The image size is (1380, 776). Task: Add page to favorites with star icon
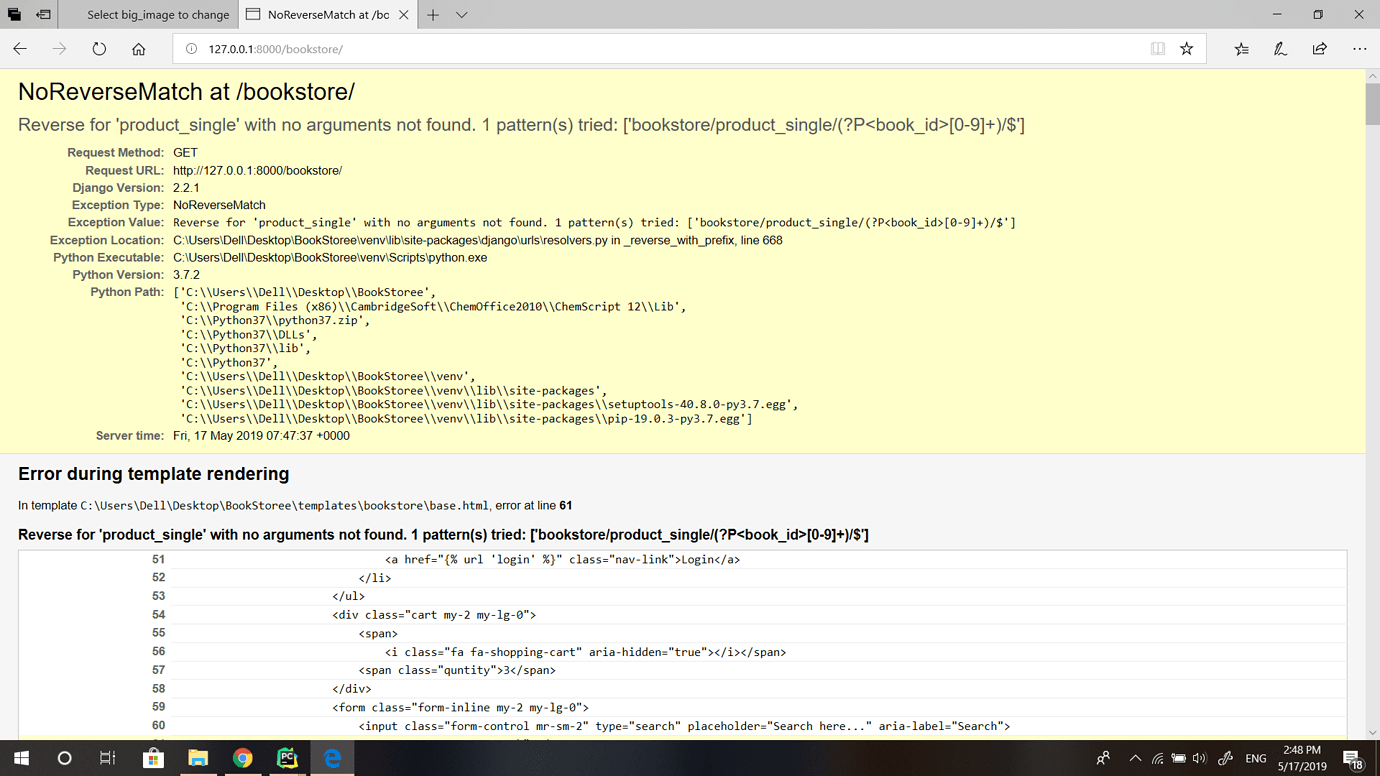coord(1186,49)
